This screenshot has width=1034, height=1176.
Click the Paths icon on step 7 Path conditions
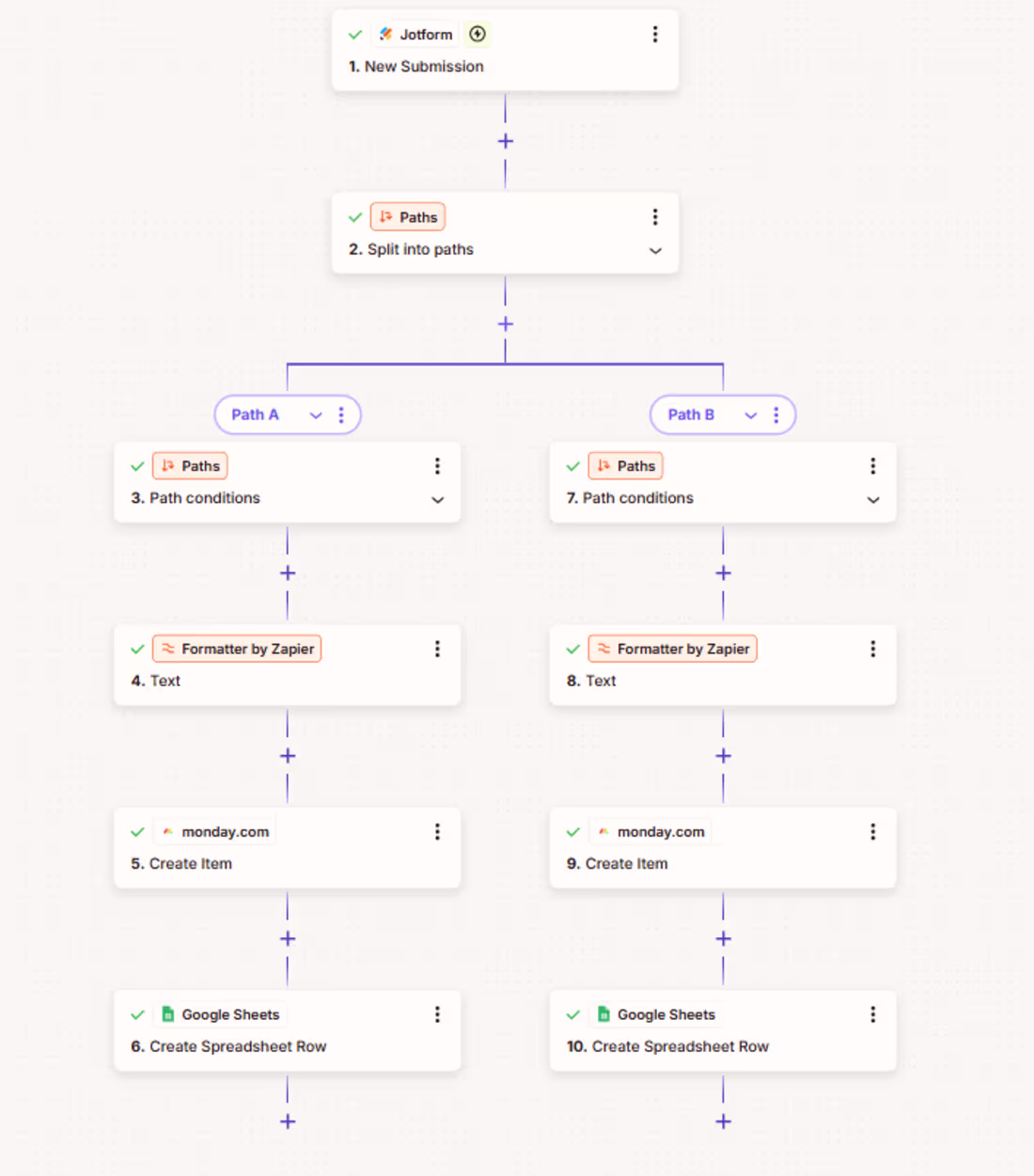coord(603,465)
